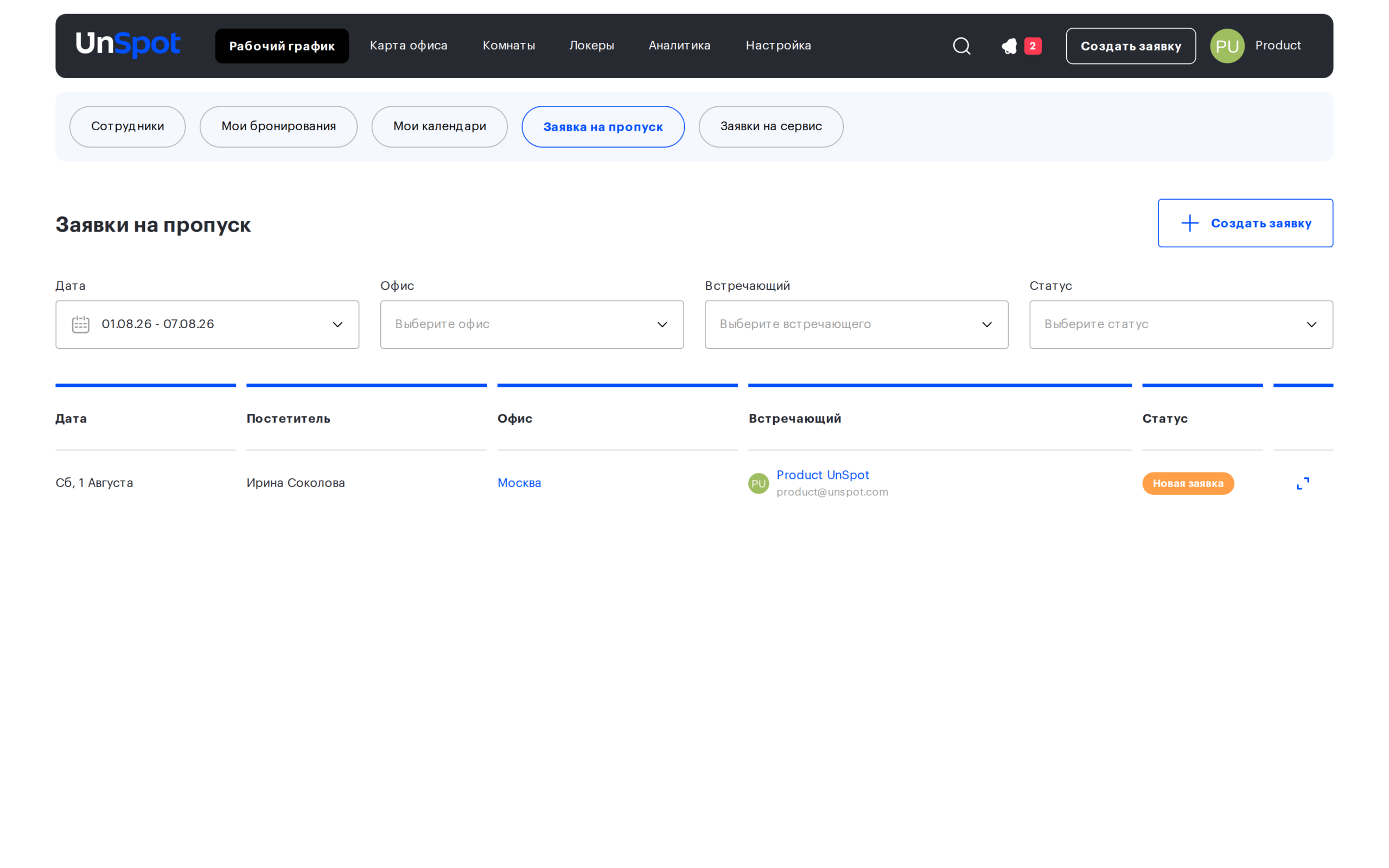The image size is (1389, 868).
Task: Click header Создать заявку button
Action: (1131, 46)
